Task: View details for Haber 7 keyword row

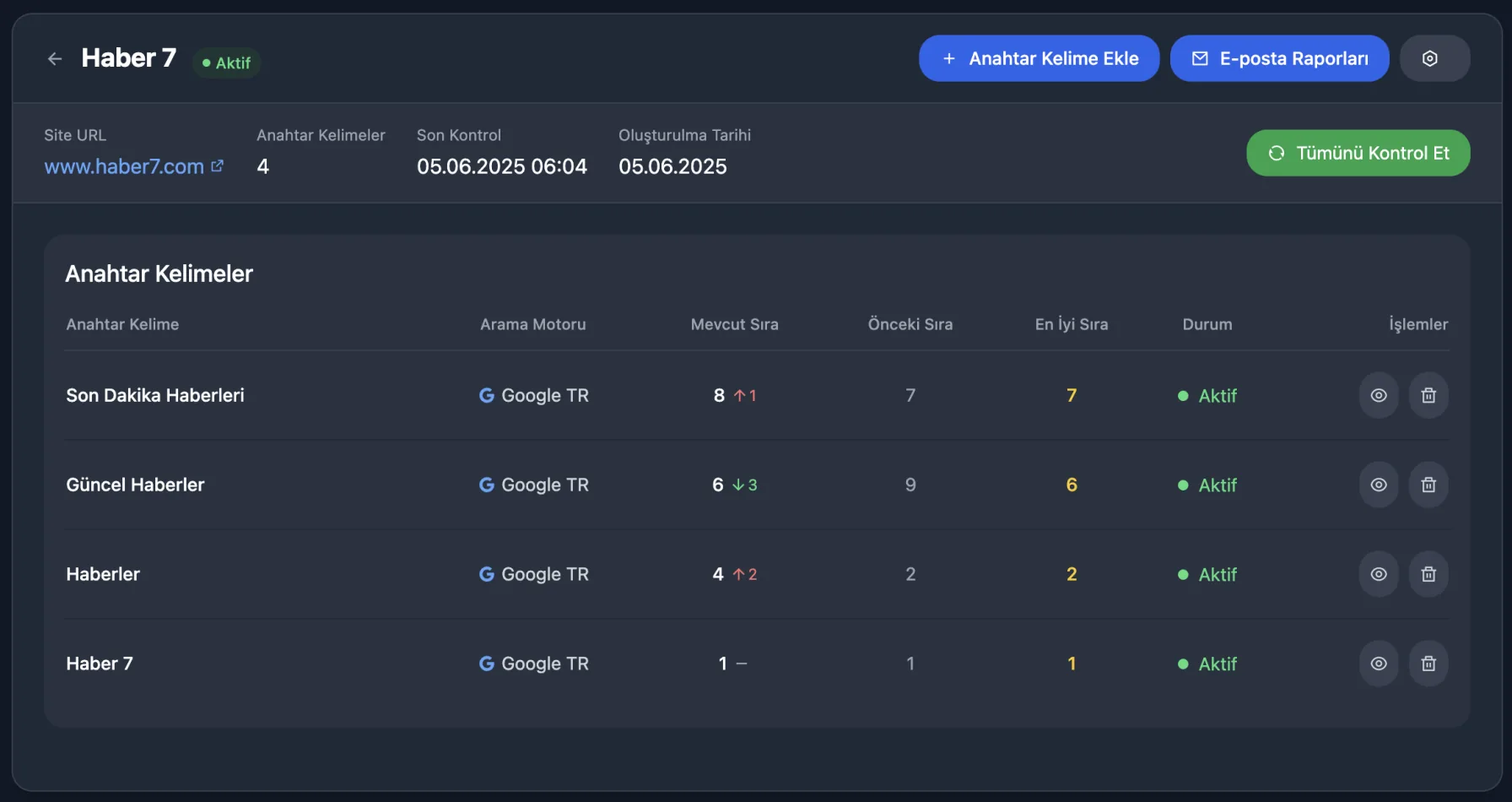Action: pyautogui.click(x=1378, y=664)
